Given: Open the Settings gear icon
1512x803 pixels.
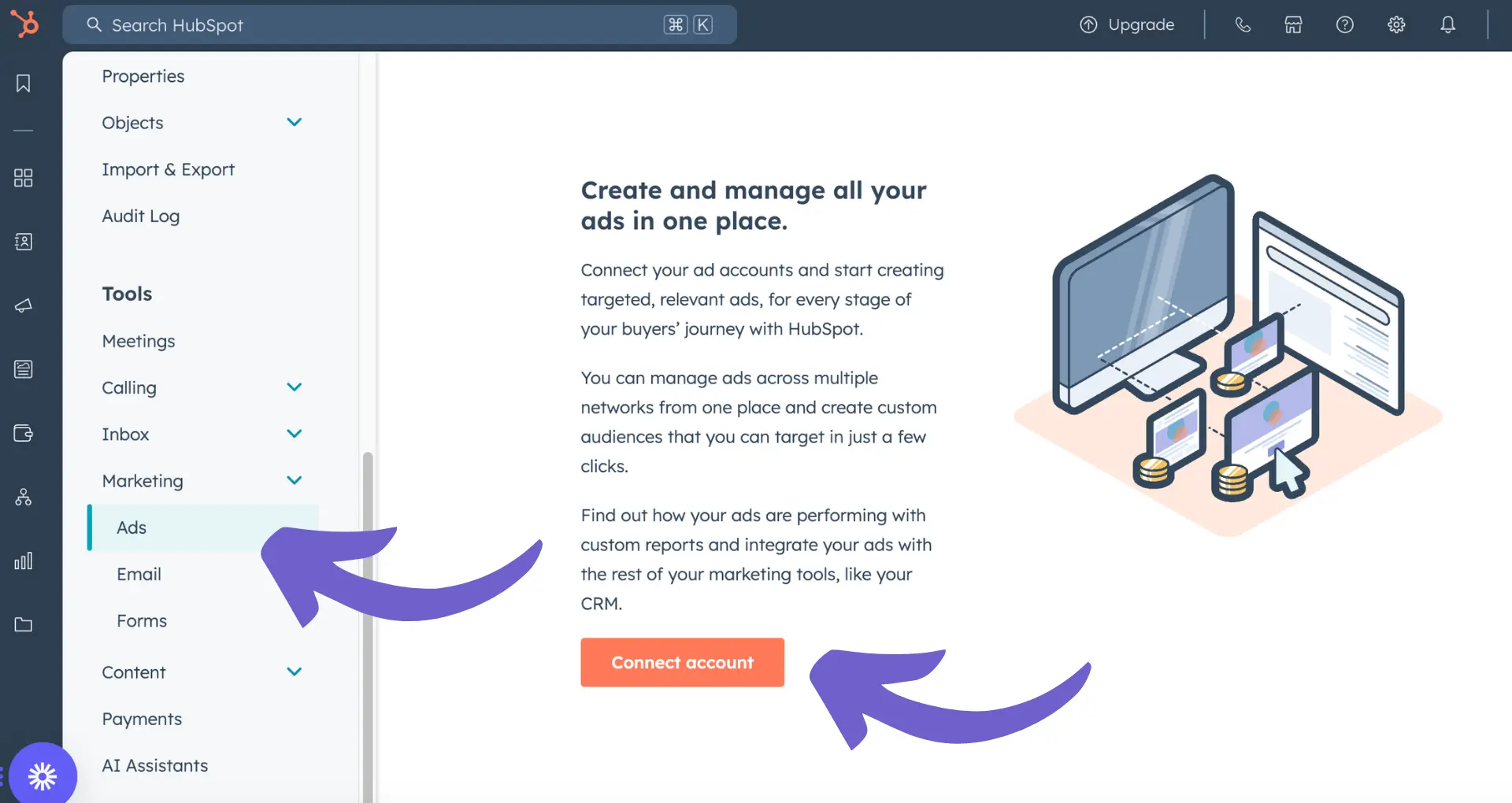Looking at the screenshot, I should [1396, 24].
